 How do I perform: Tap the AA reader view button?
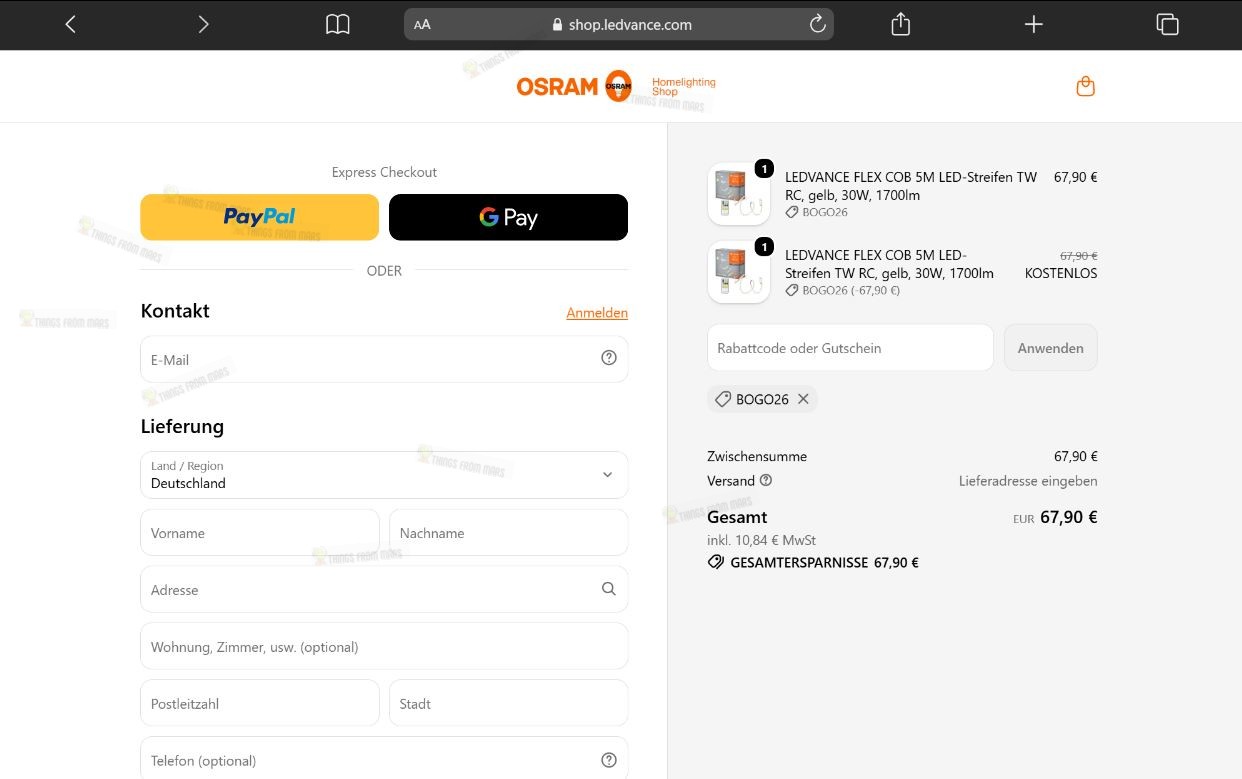[422, 25]
